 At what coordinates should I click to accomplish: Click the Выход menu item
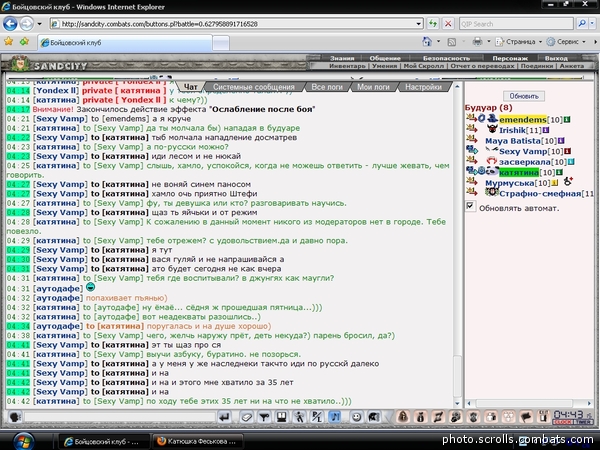point(556,58)
